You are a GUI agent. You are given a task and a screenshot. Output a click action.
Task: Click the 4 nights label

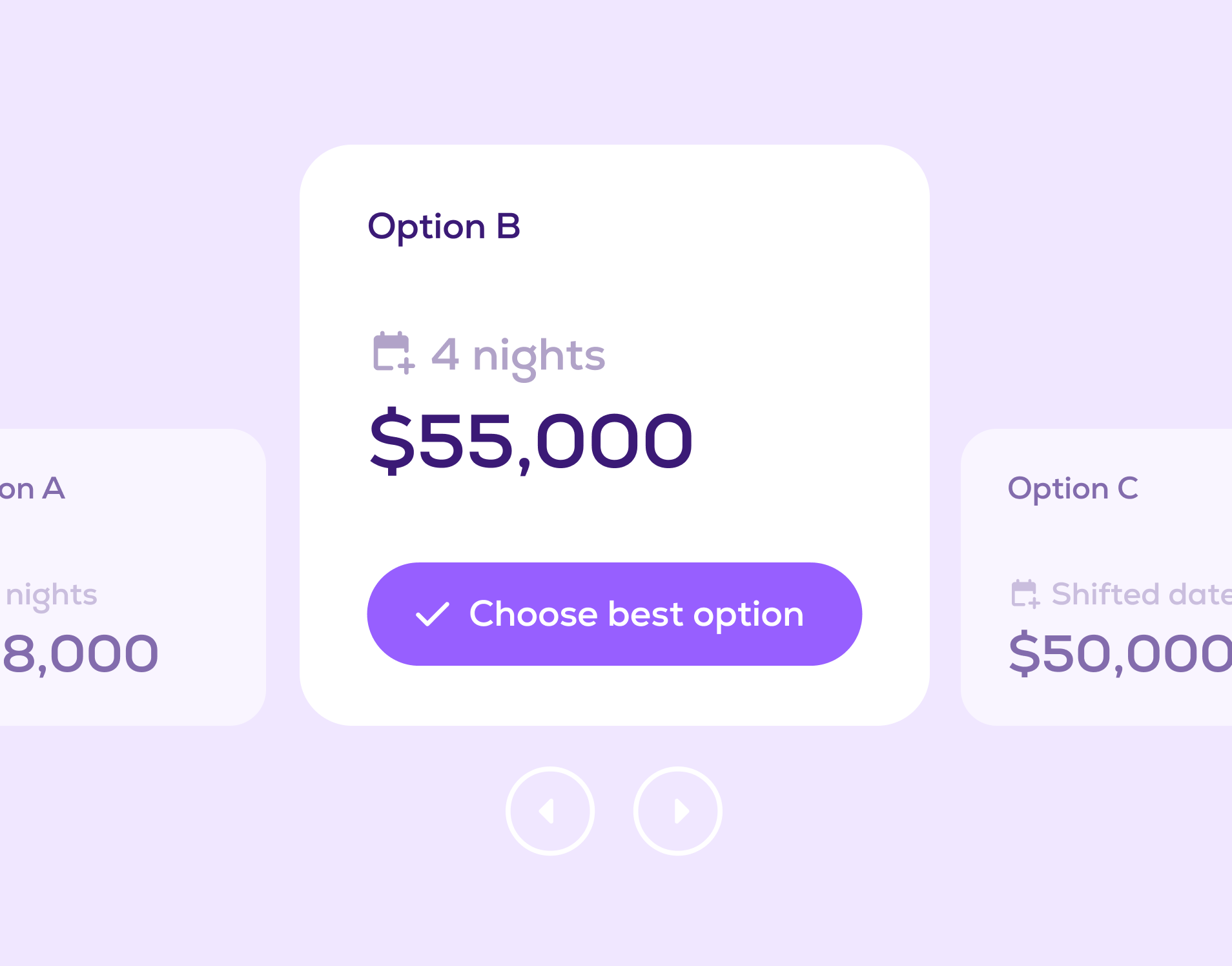pyautogui.click(x=518, y=356)
